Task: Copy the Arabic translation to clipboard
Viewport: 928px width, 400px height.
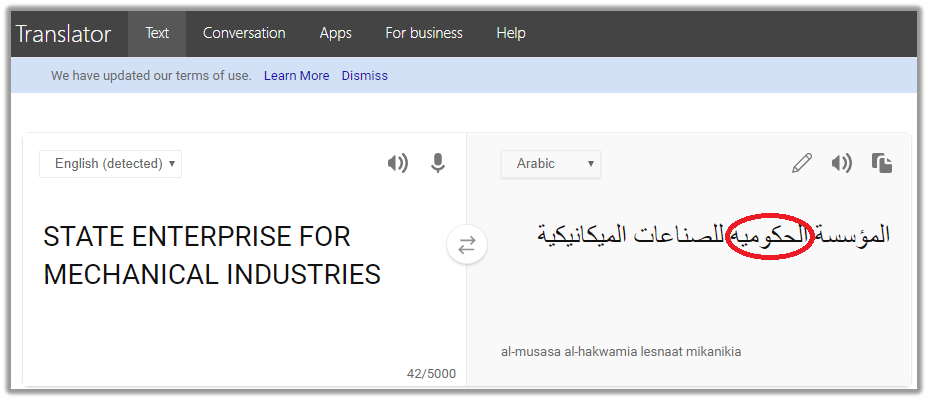Action: (881, 163)
